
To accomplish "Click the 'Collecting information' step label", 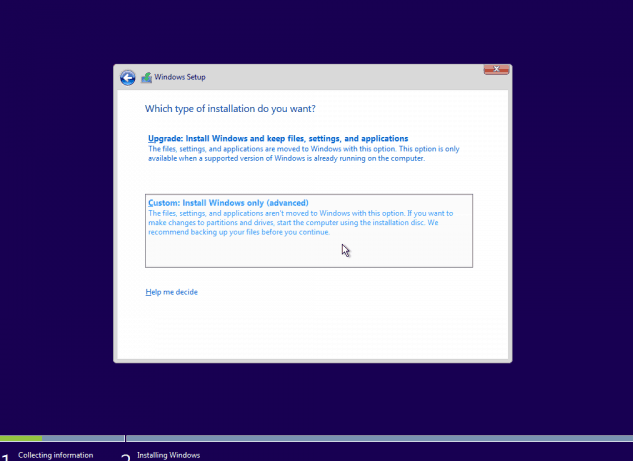I will click(x=55, y=455).
